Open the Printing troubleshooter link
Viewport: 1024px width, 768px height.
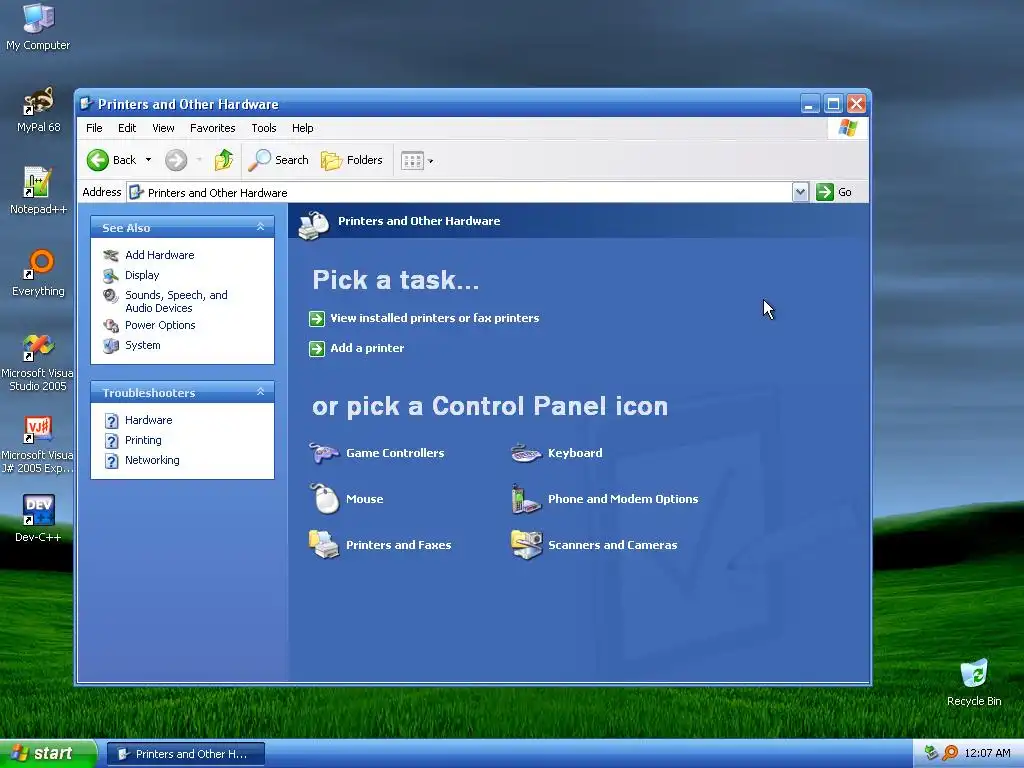coord(143,441)
